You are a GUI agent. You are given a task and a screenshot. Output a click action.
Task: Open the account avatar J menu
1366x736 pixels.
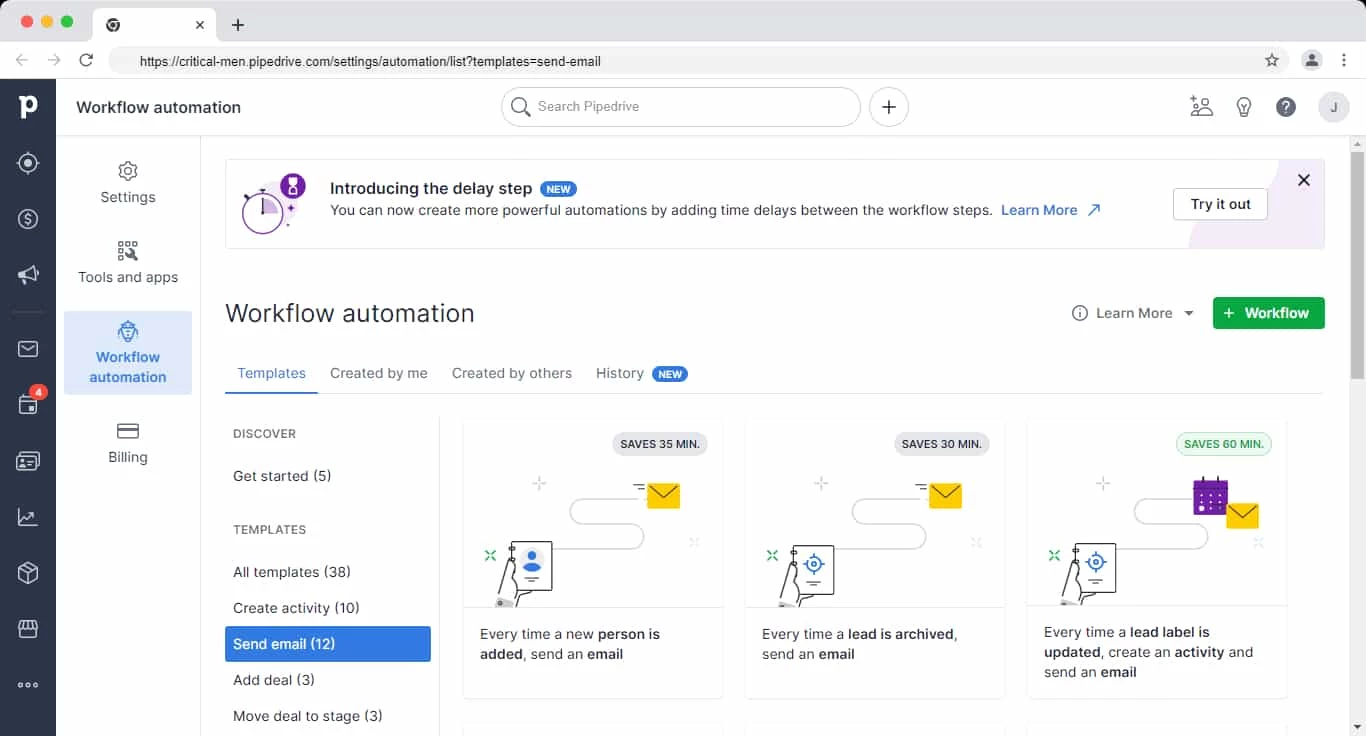tap(1334, 107)
